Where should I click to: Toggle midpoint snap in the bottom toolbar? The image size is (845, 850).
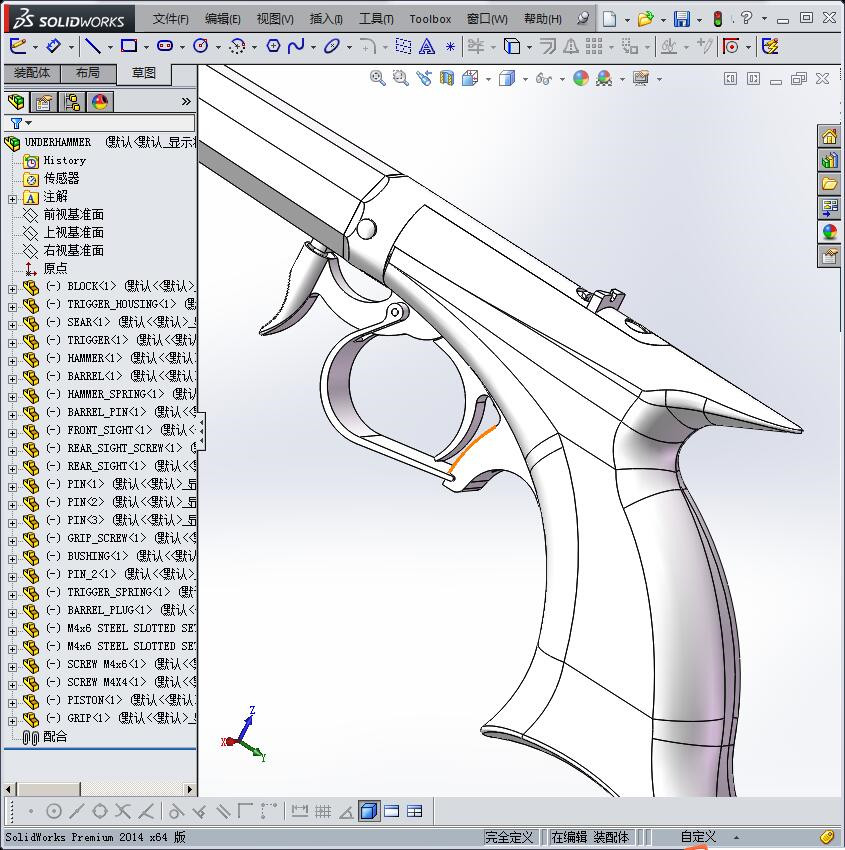[76, 812]
